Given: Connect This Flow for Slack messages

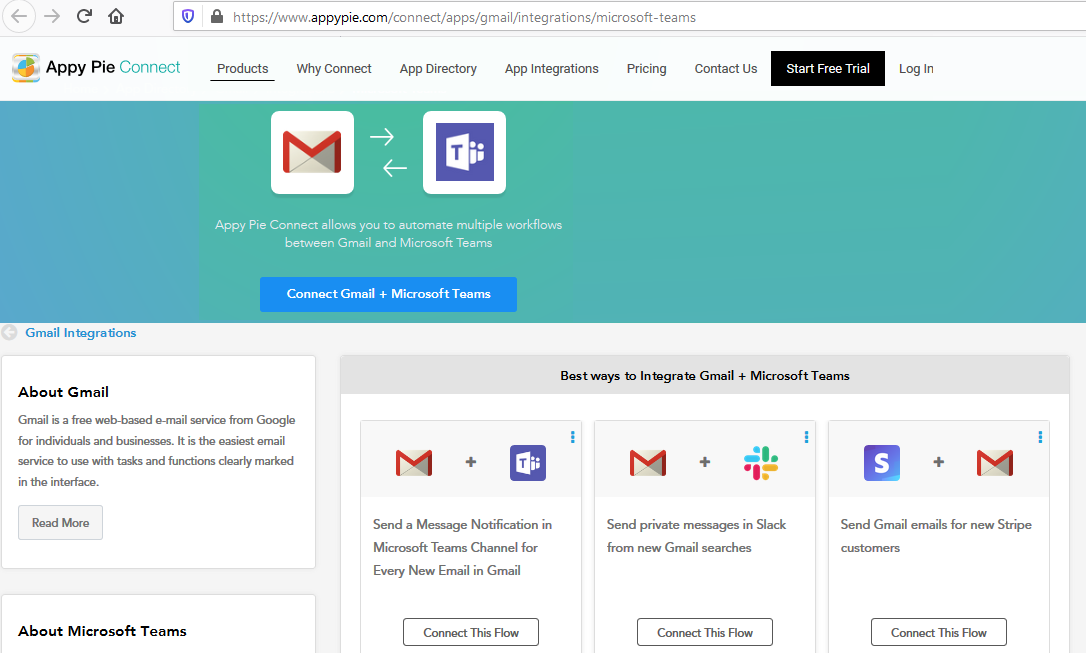Looking at the screenshot, I should (705, 632).
